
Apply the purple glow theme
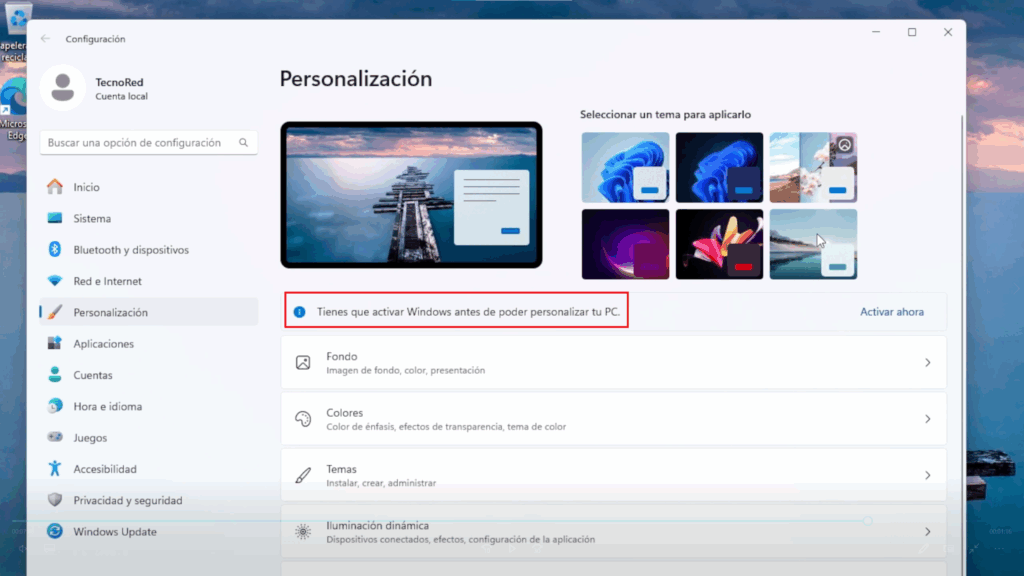pyautogui.click(x=625, y=244)
